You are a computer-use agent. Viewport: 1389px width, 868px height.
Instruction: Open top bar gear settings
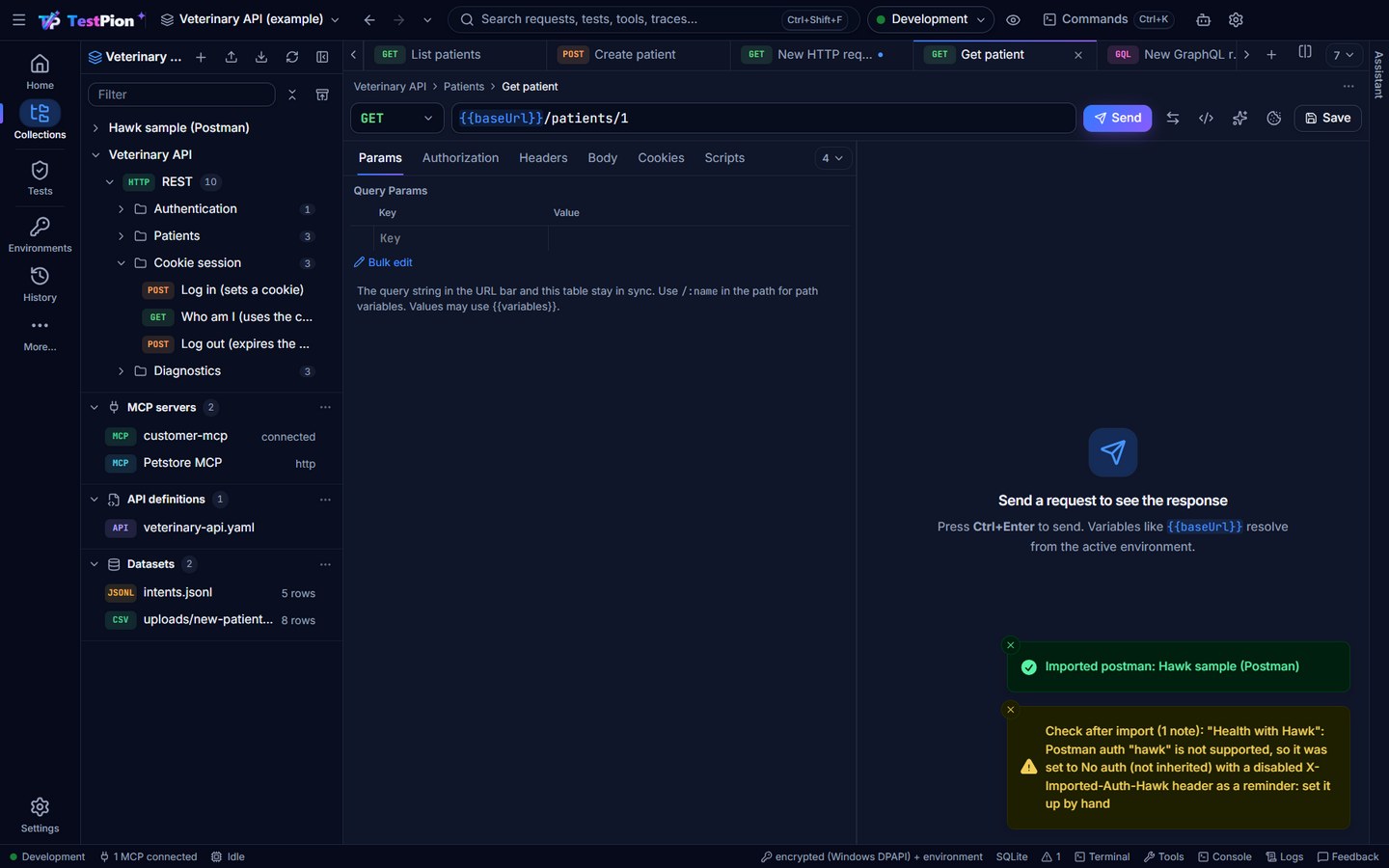pos(1236,19)
